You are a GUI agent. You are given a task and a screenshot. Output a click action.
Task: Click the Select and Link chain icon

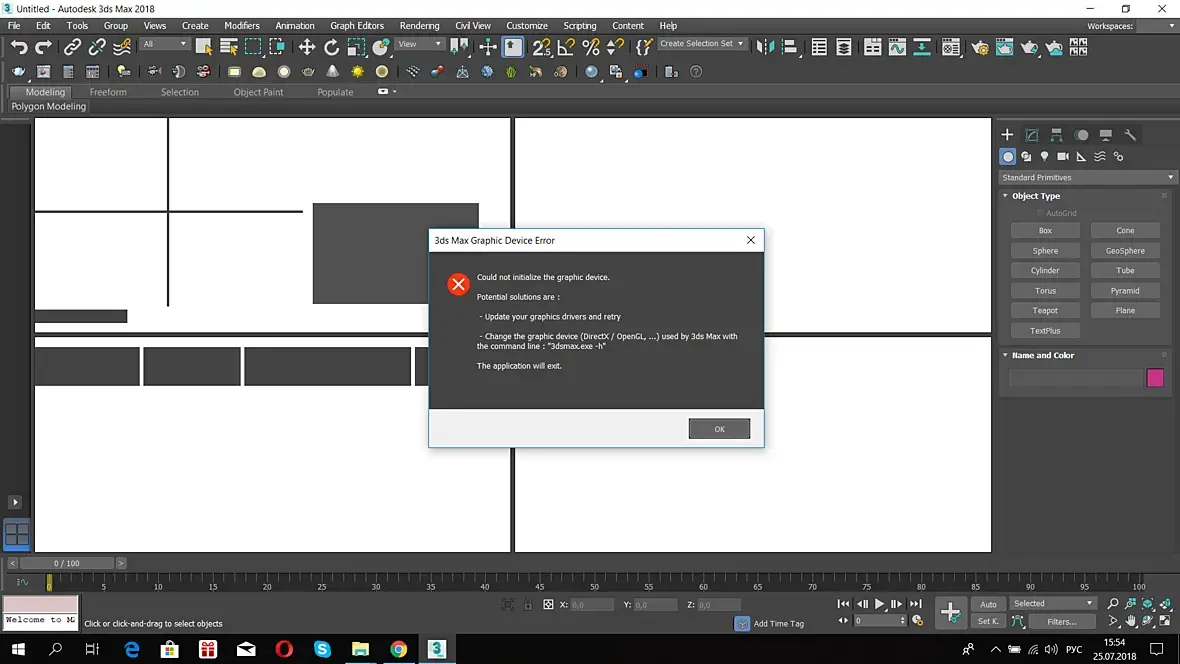pos(72,47)
